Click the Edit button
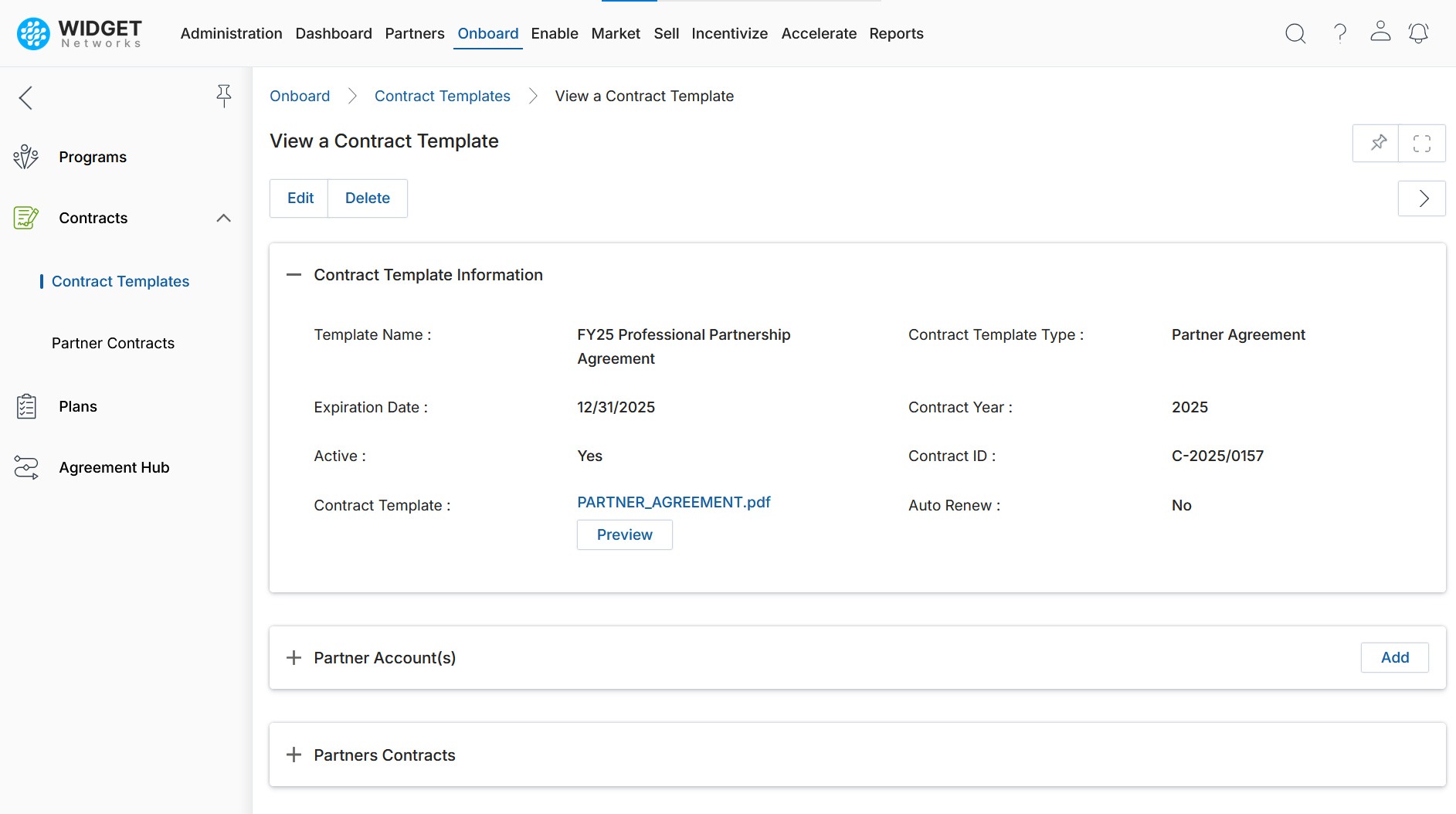The width and height of the screenshot is (1456, 814). point(300,198)
